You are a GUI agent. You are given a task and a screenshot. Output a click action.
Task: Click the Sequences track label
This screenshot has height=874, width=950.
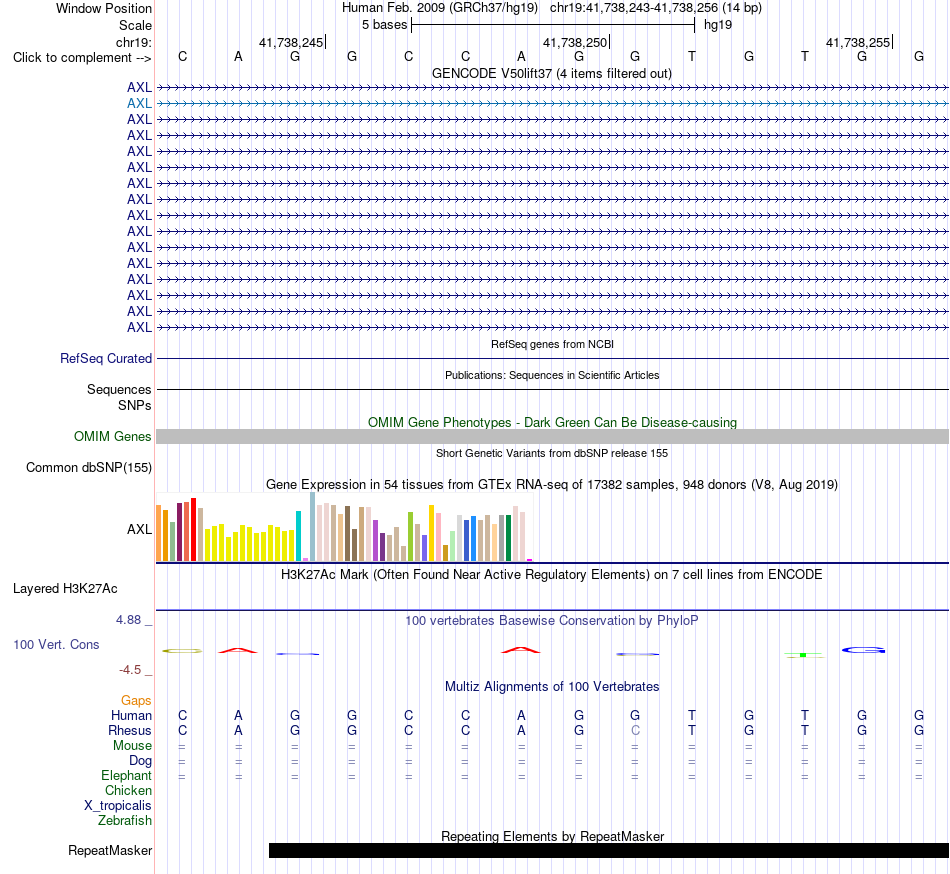coord(119,389)
